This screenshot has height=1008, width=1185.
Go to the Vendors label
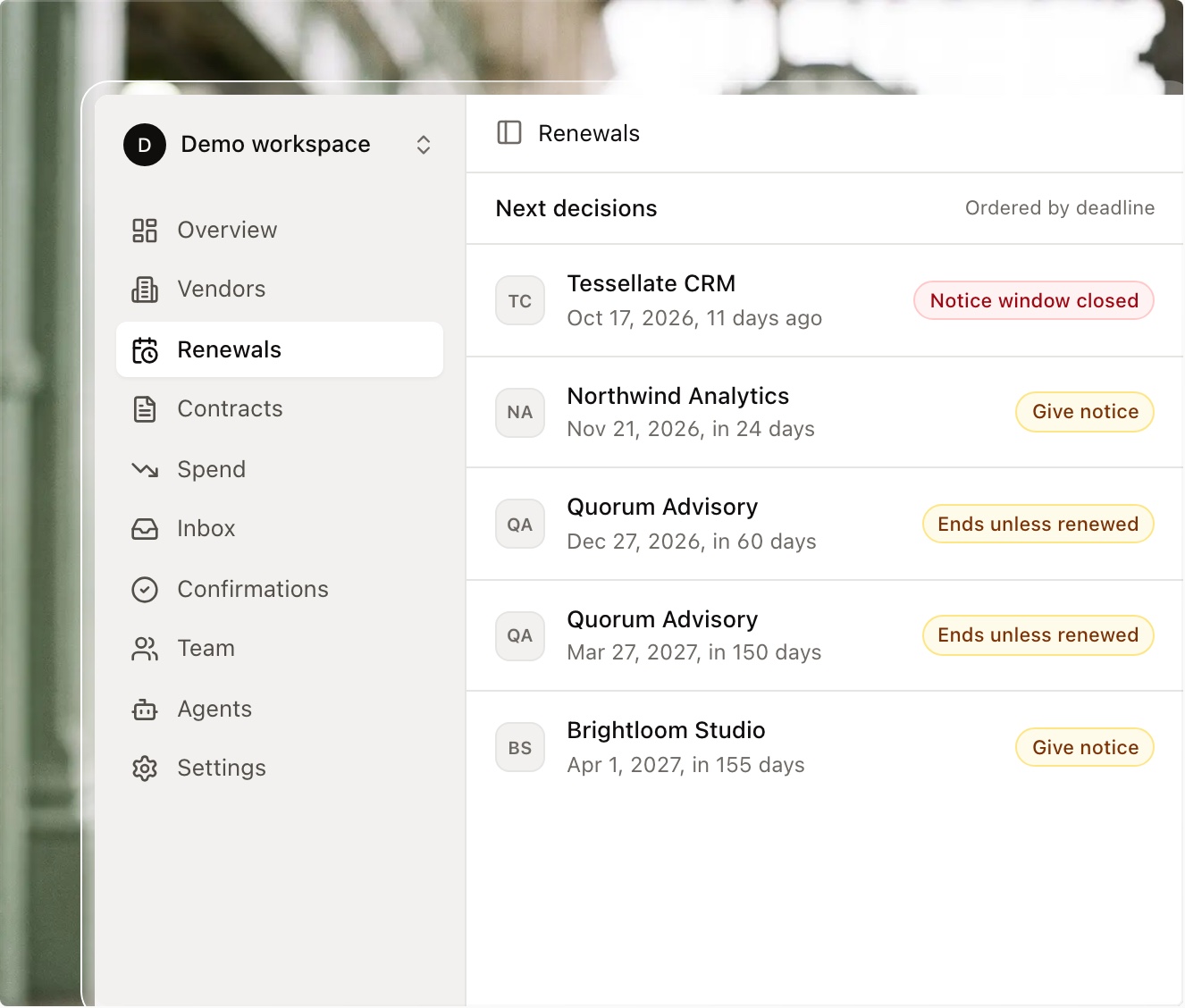(222, 290)
